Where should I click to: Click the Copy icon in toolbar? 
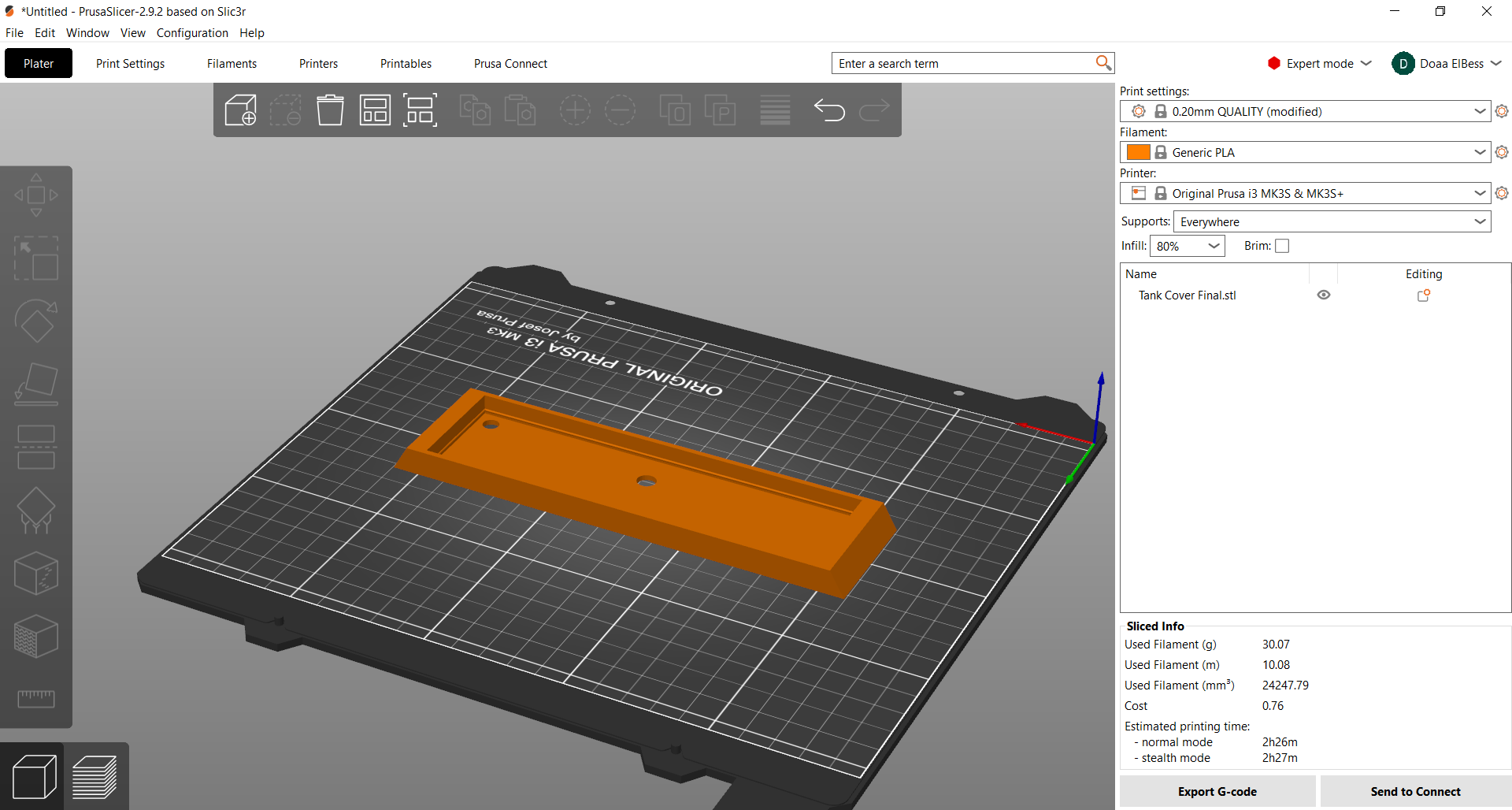pyautogui.click(x=475, y=110)
